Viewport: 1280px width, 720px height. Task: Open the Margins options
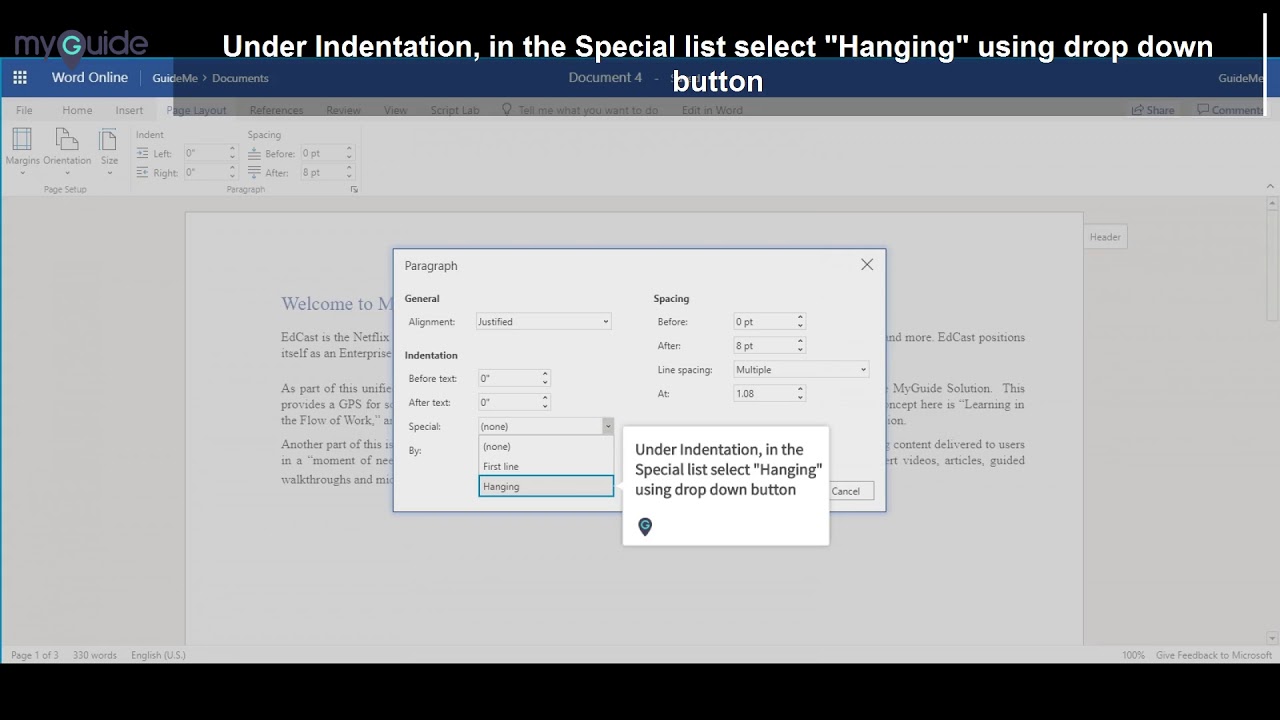(x=22, y=151)
